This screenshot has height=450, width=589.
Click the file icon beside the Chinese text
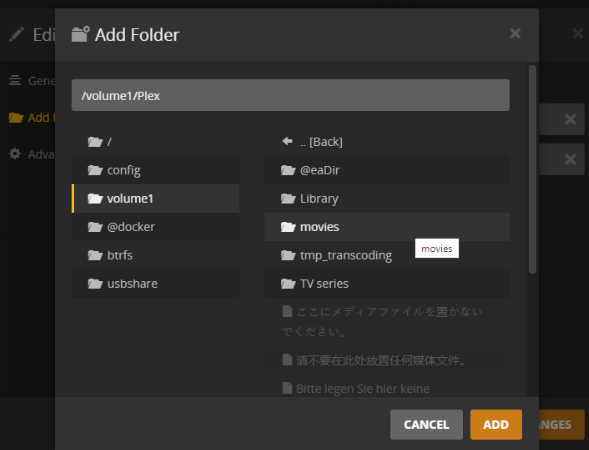(287, 359)
